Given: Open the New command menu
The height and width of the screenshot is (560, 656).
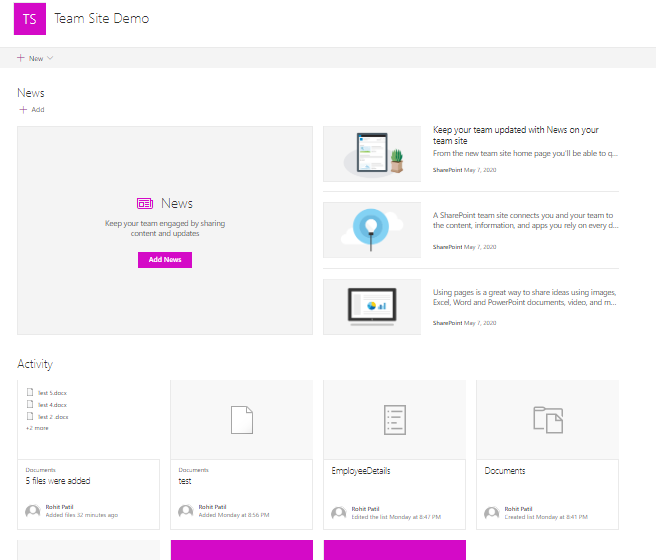Looking at the screenshot, I should click(35, 58).
